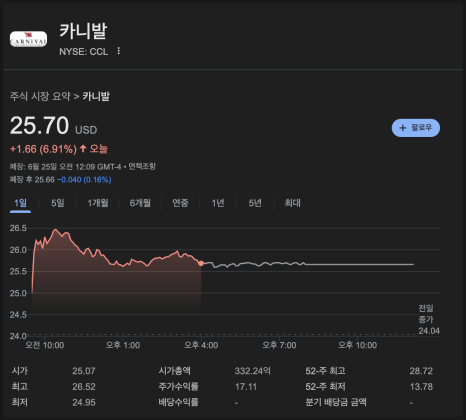
Task: Switch to the 5일 chart tab
Action: click(x=58, y=203)
